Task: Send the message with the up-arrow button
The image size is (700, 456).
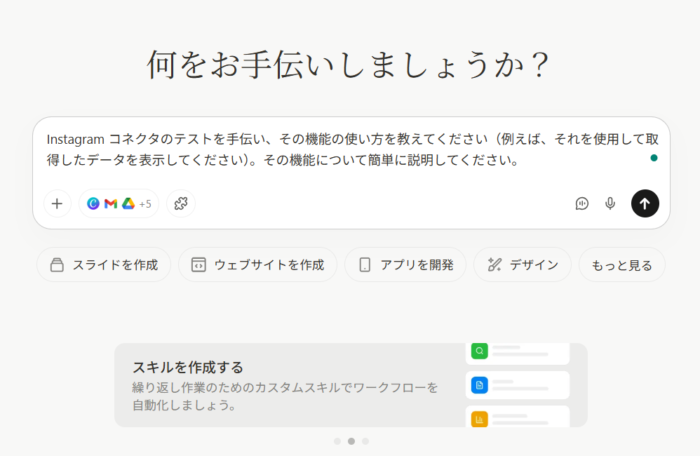Action: coord(645,203)
